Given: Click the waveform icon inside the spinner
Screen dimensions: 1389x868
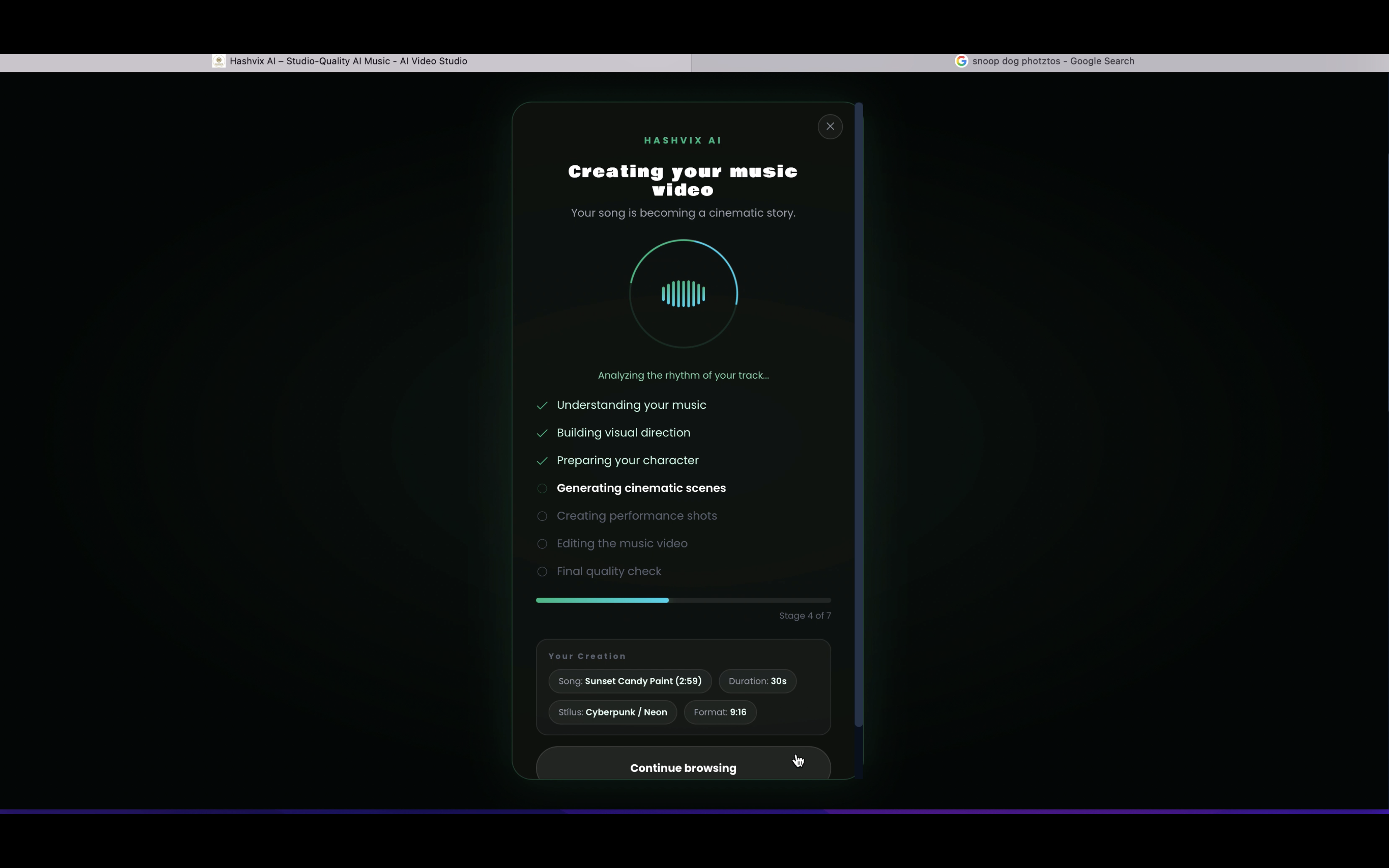Looking at the screenshot, I should pos(683,294).
